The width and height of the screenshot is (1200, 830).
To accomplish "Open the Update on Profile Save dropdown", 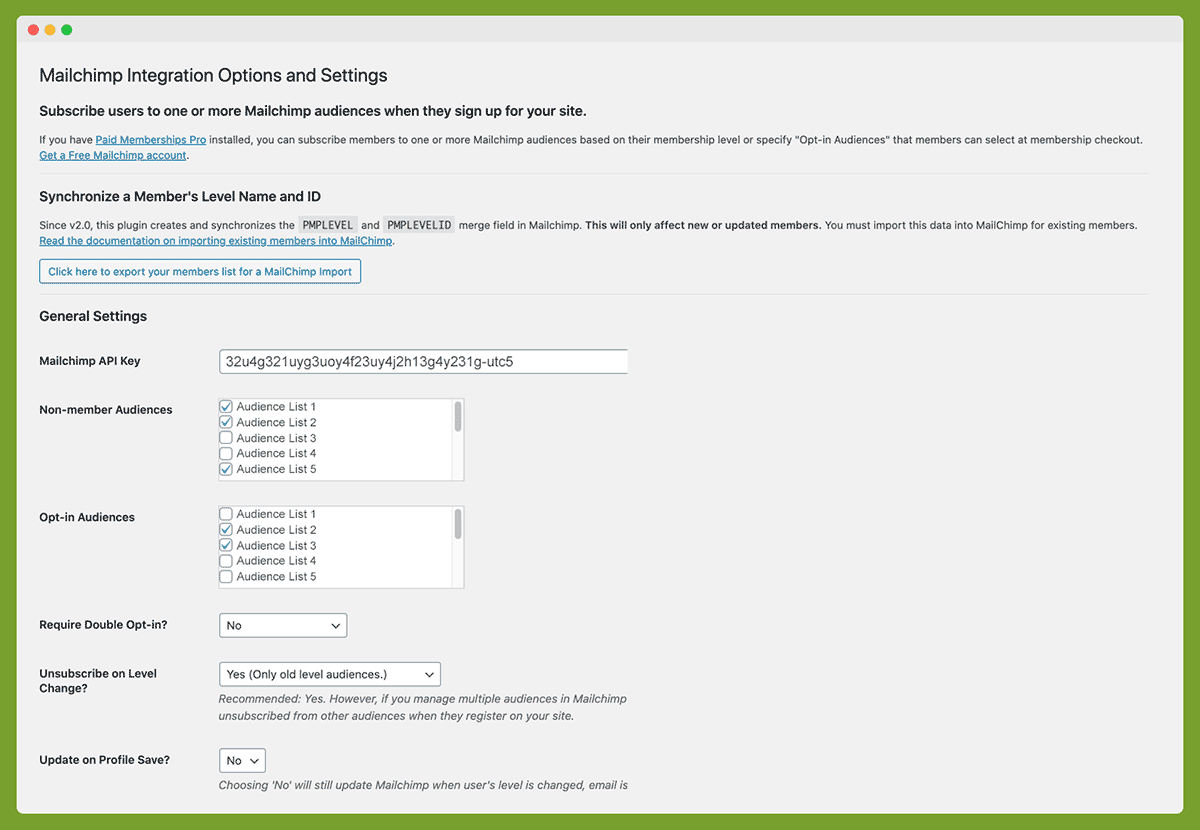I will point(243,760).
